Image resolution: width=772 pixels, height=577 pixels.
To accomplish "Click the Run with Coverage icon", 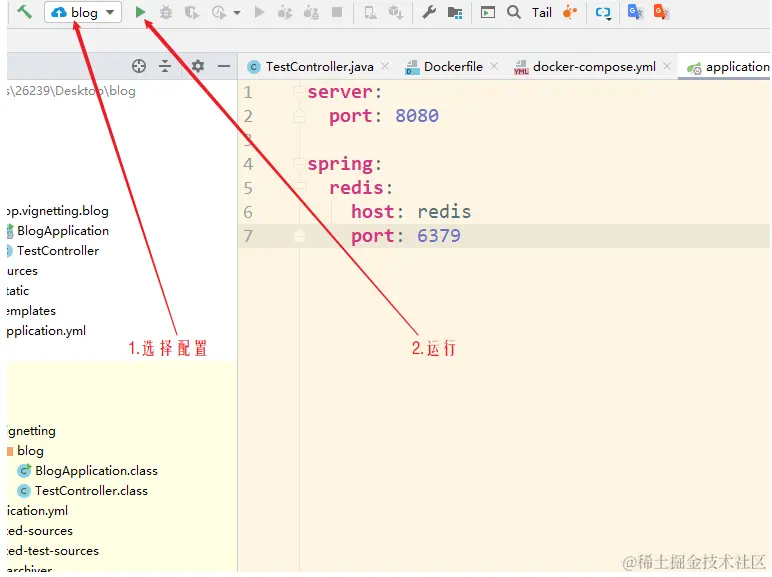I will 192,12.
